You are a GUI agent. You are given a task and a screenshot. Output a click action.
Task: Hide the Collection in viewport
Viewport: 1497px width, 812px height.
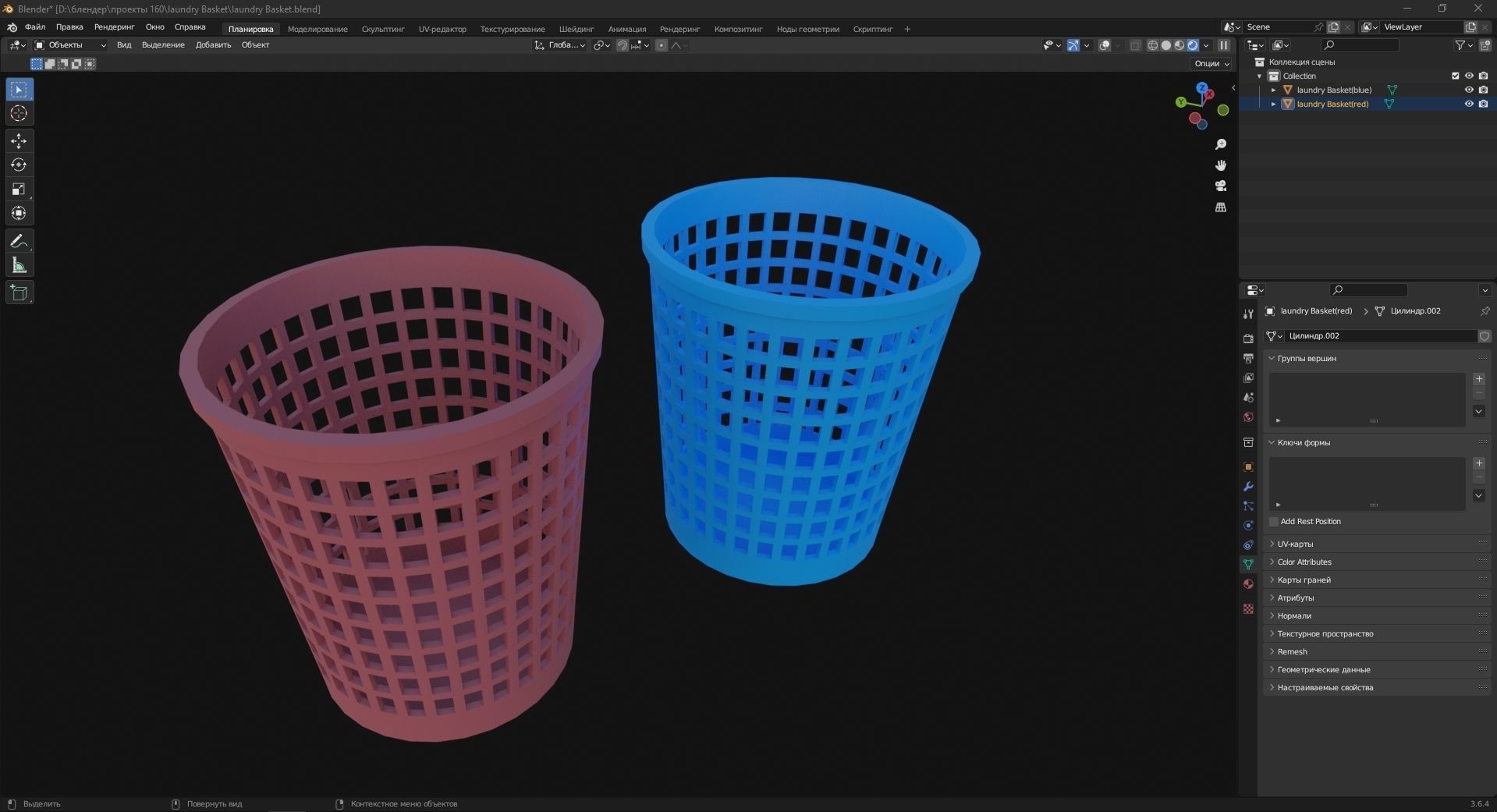tap(1469, 76)
